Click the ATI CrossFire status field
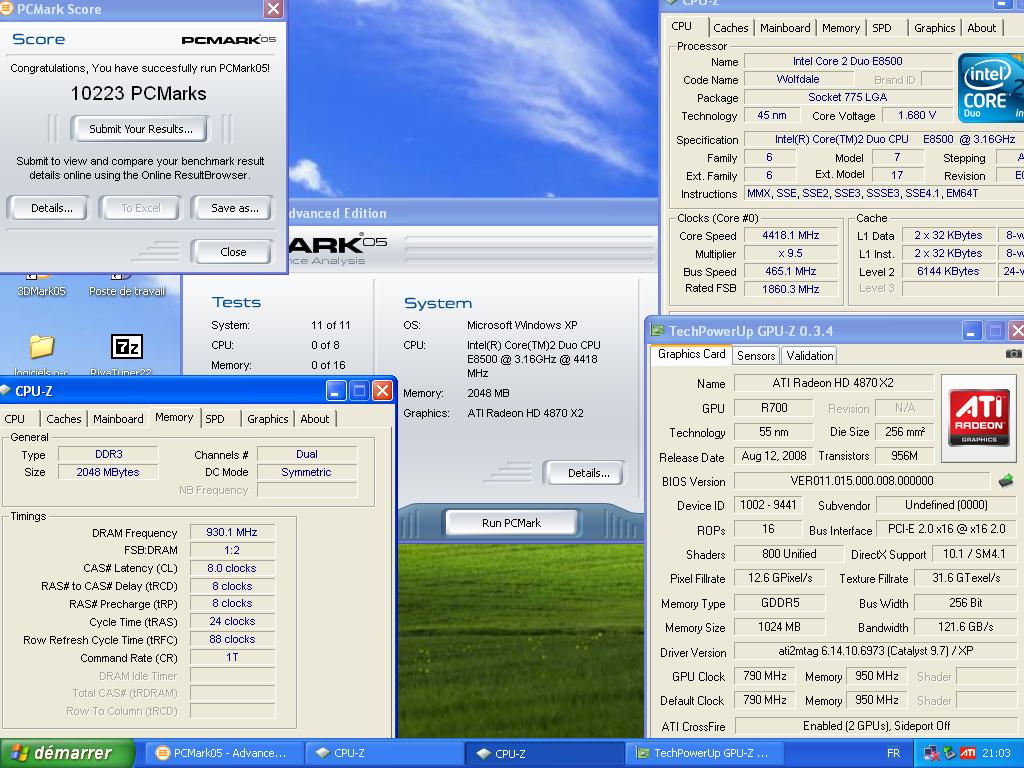This screenshot has height=768, width=1024. 876,726
